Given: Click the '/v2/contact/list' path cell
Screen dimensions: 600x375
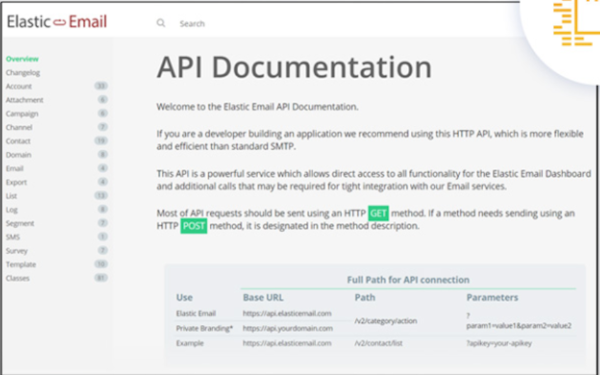Looking at the screenshot, I should tap(378, 343).
